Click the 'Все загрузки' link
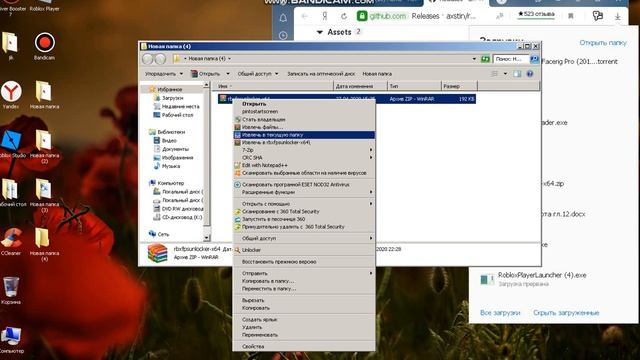This screenshot has height=360, width=640. pyautogui.click(x=500, y=313)
